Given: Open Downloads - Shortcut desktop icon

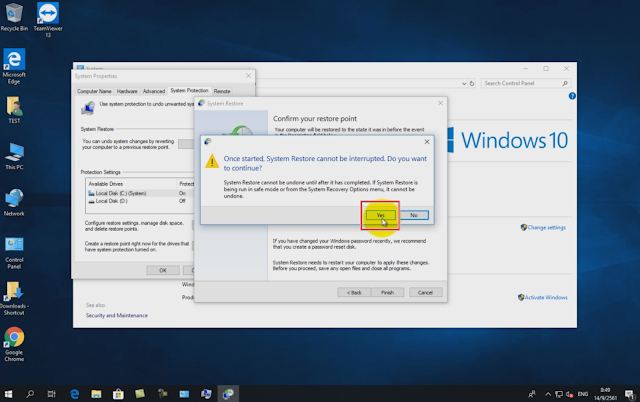Looking at the screenshot, I should pos(14,298).
